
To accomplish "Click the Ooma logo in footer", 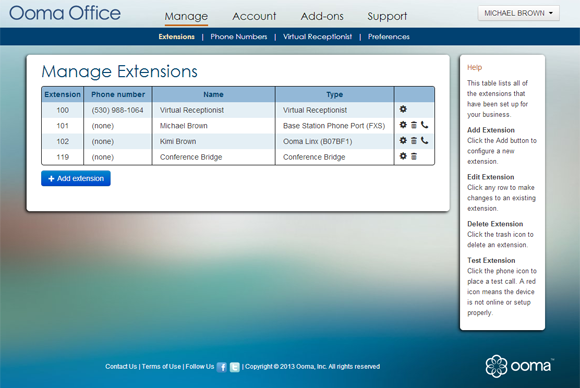I will coord(519,366).
